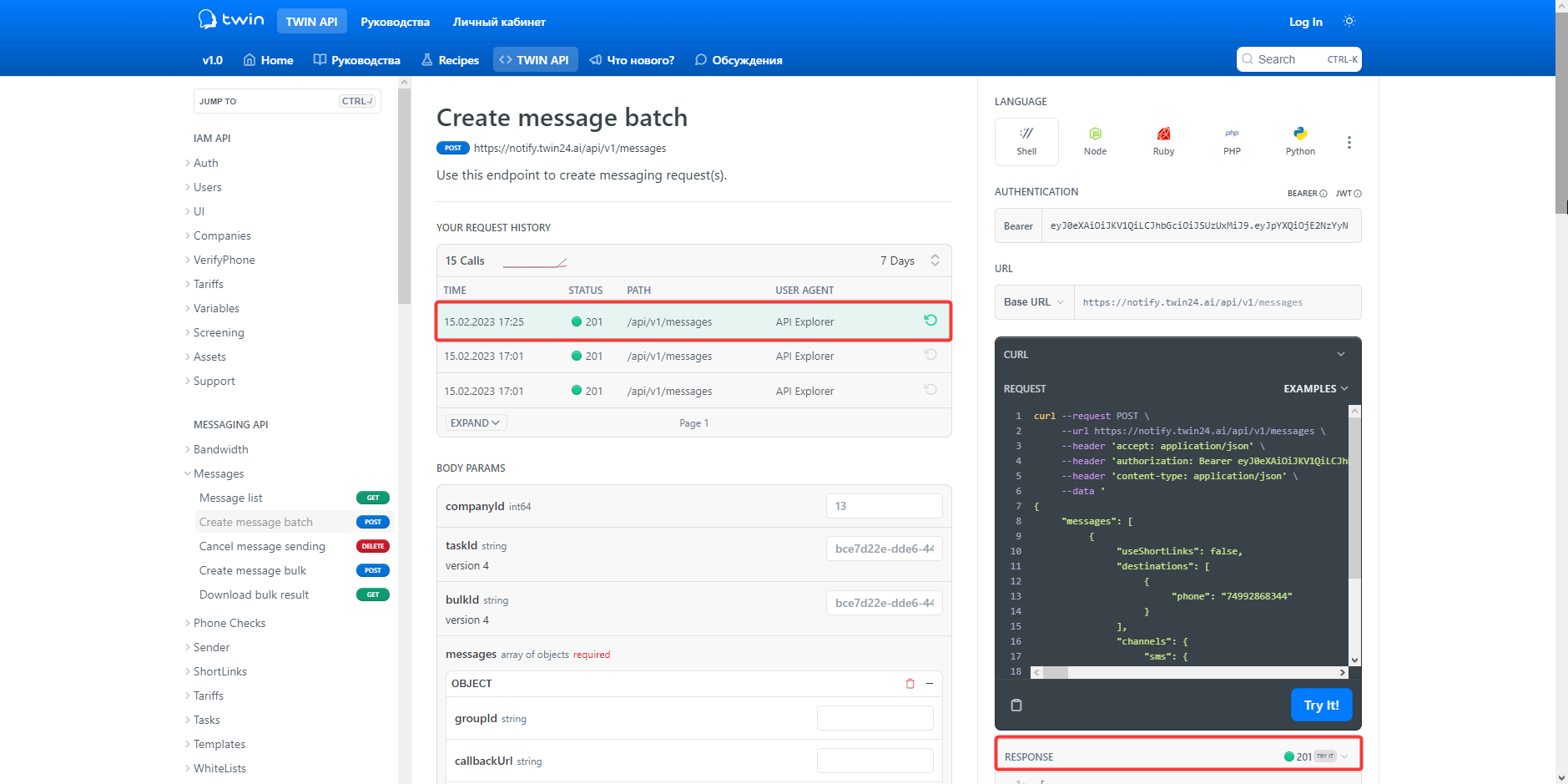
Task: Click the twin logo
Action: pyautogui.click(x=231, y=19)
